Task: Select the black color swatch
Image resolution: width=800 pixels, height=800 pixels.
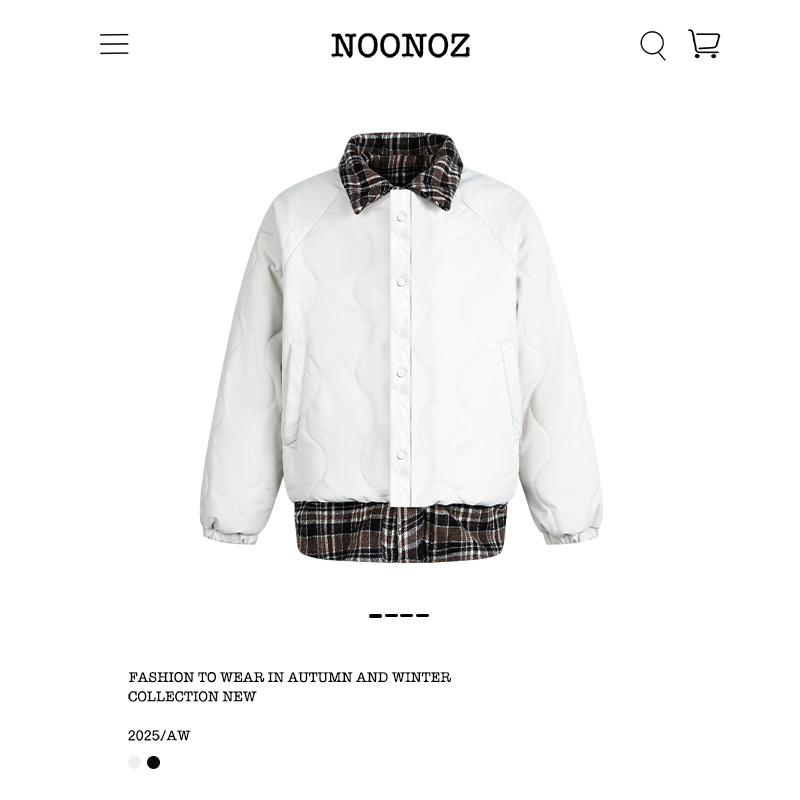Action: click(154, 762)
